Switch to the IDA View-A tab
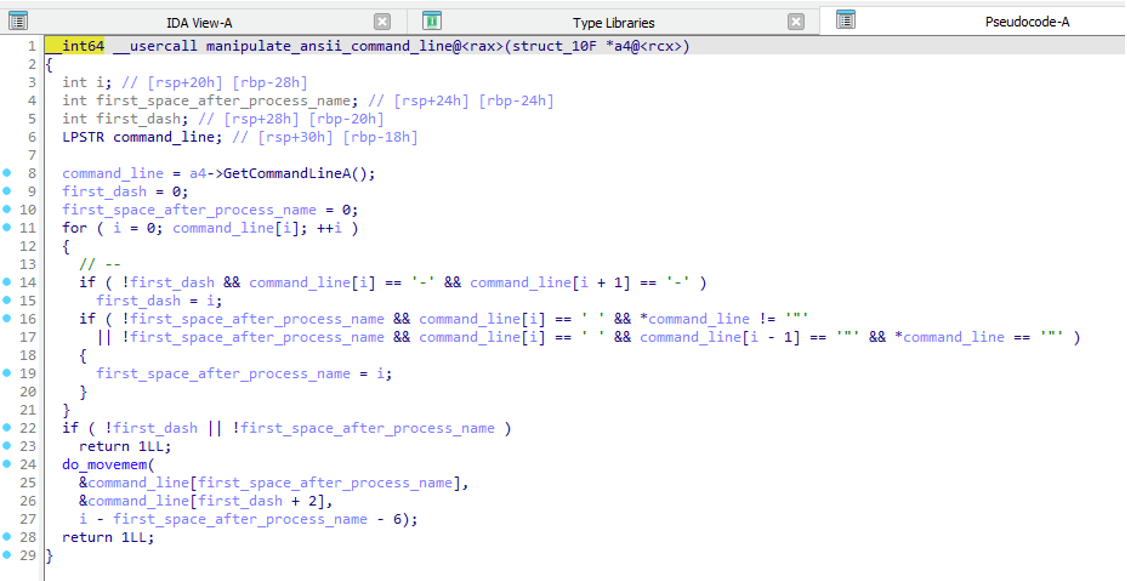This screenshot has width=1127, height=581. (x=199, y=23)
